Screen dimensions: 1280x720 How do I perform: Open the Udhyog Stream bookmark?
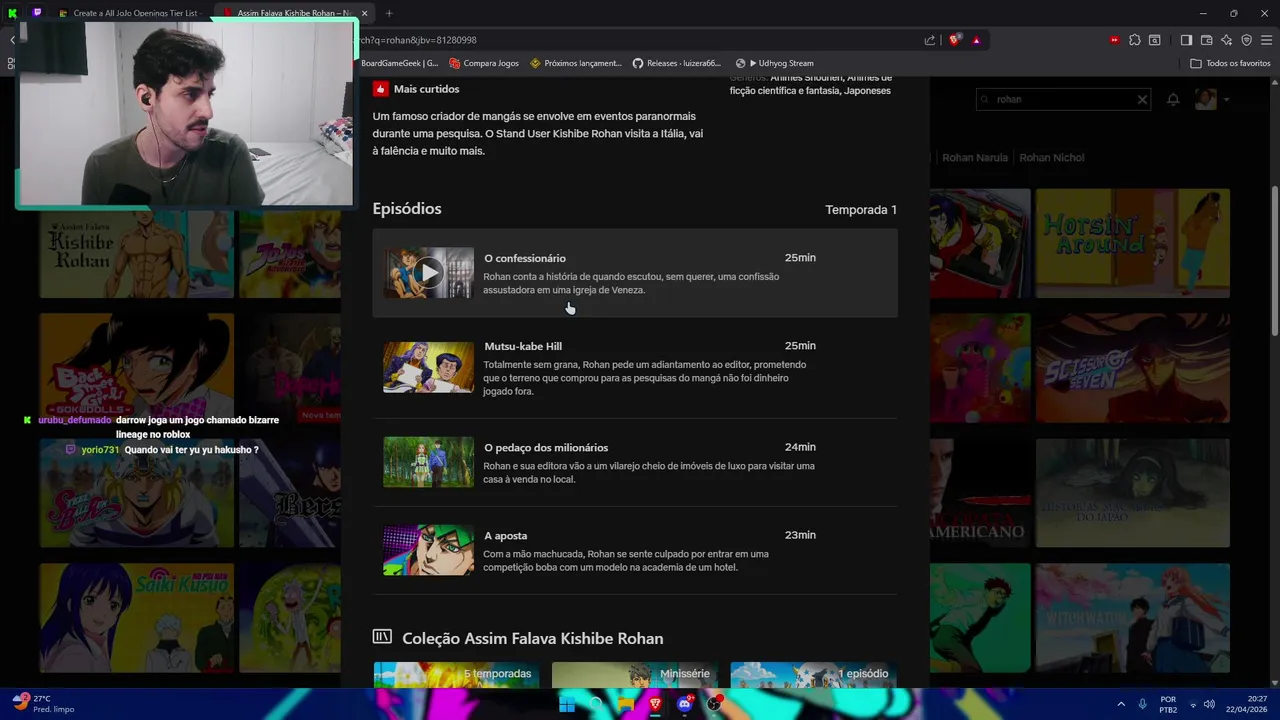click(774, 63)
